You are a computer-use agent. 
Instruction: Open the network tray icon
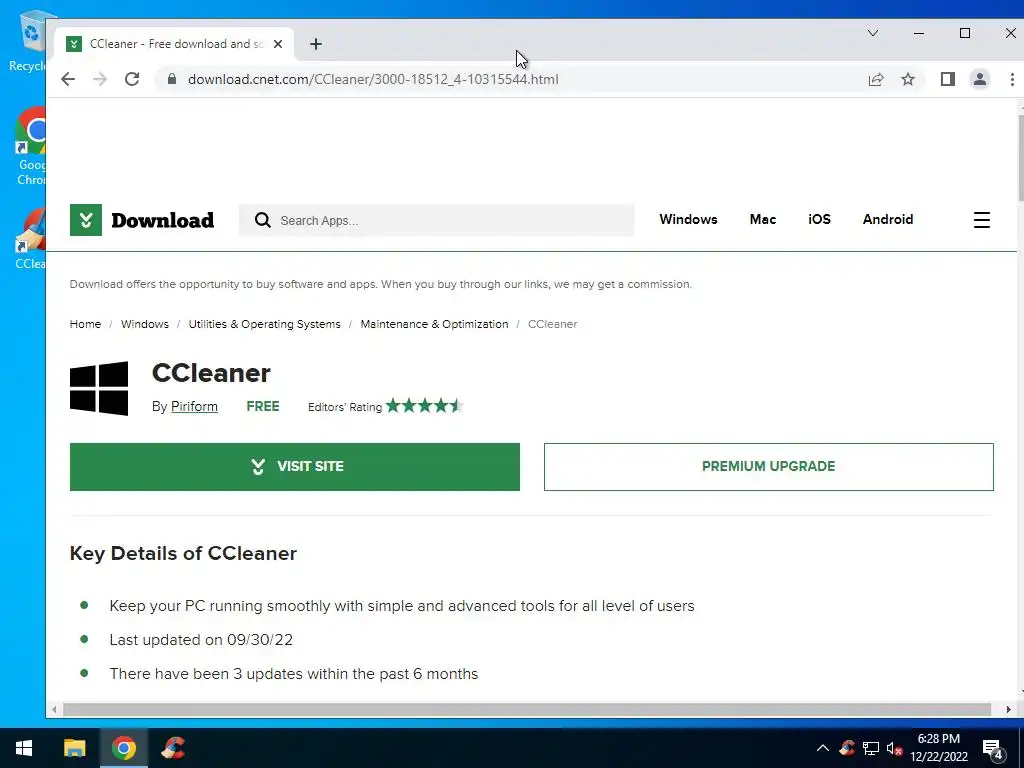(871, 748)
